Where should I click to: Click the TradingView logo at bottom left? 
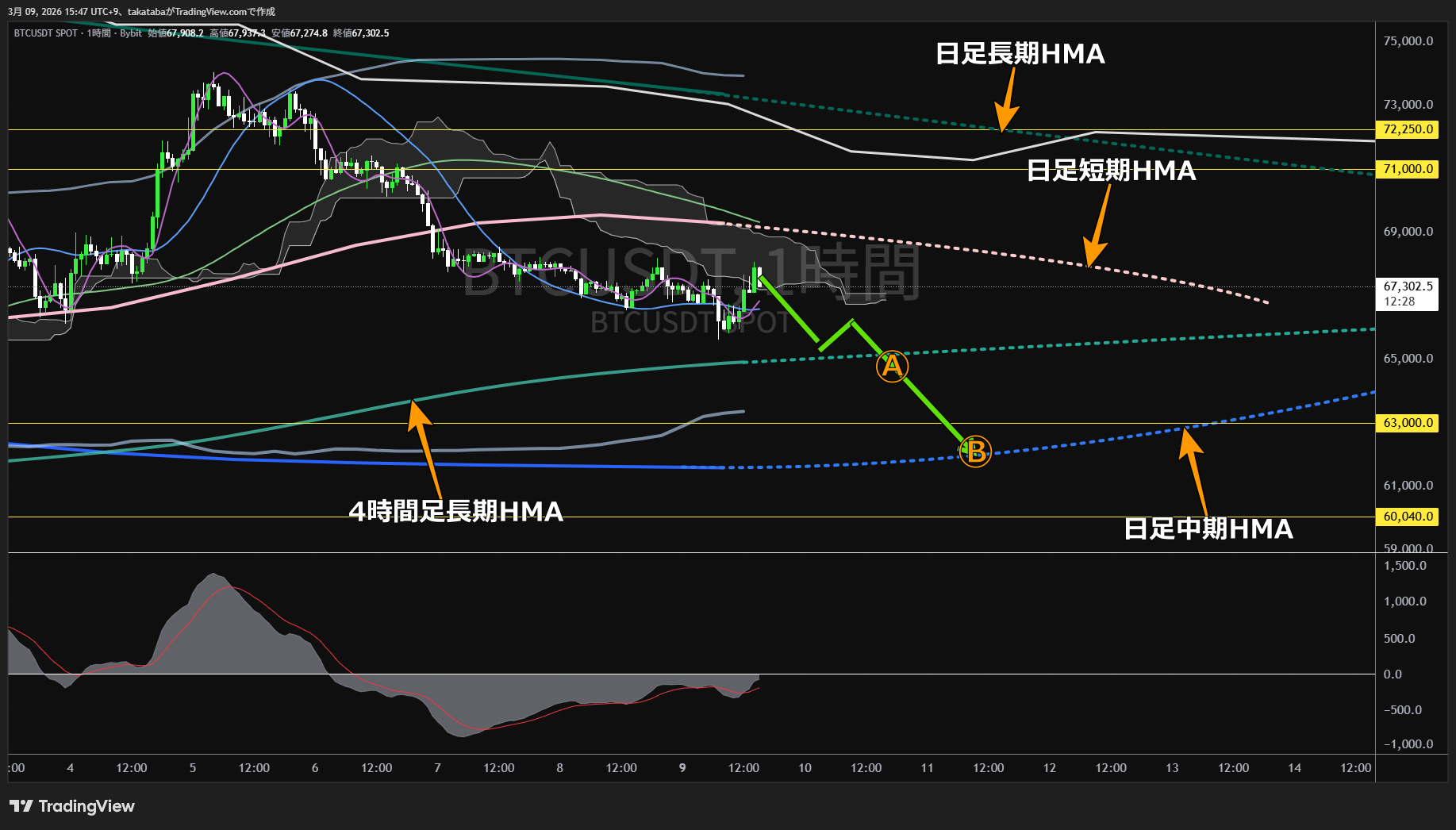(x=71, y=806)
